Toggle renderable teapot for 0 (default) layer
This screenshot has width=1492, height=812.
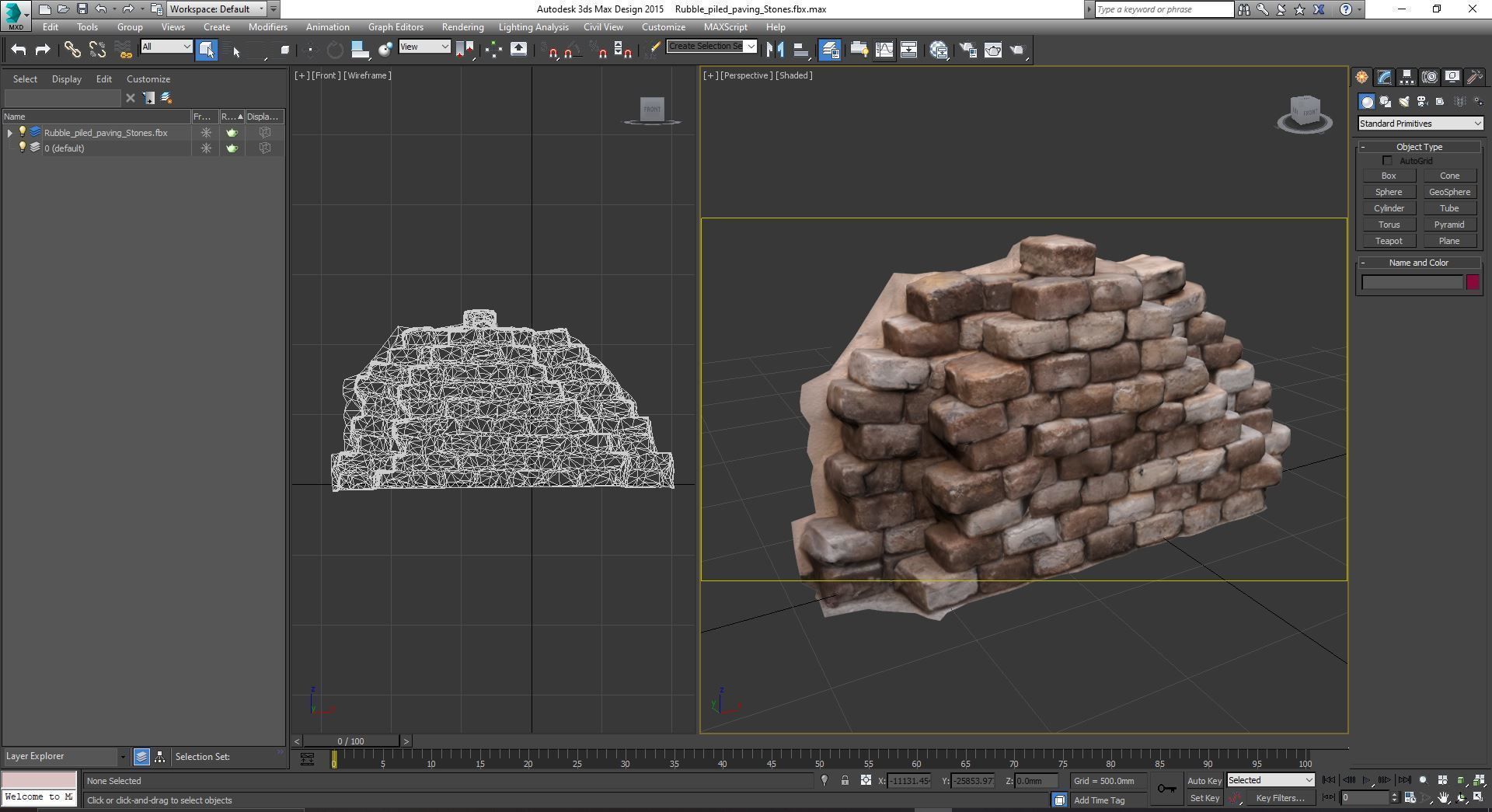click(x=232, y=148)
